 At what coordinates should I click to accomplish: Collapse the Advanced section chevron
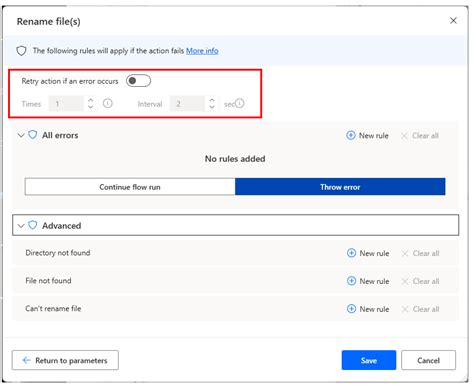click(x=21, y=226)
